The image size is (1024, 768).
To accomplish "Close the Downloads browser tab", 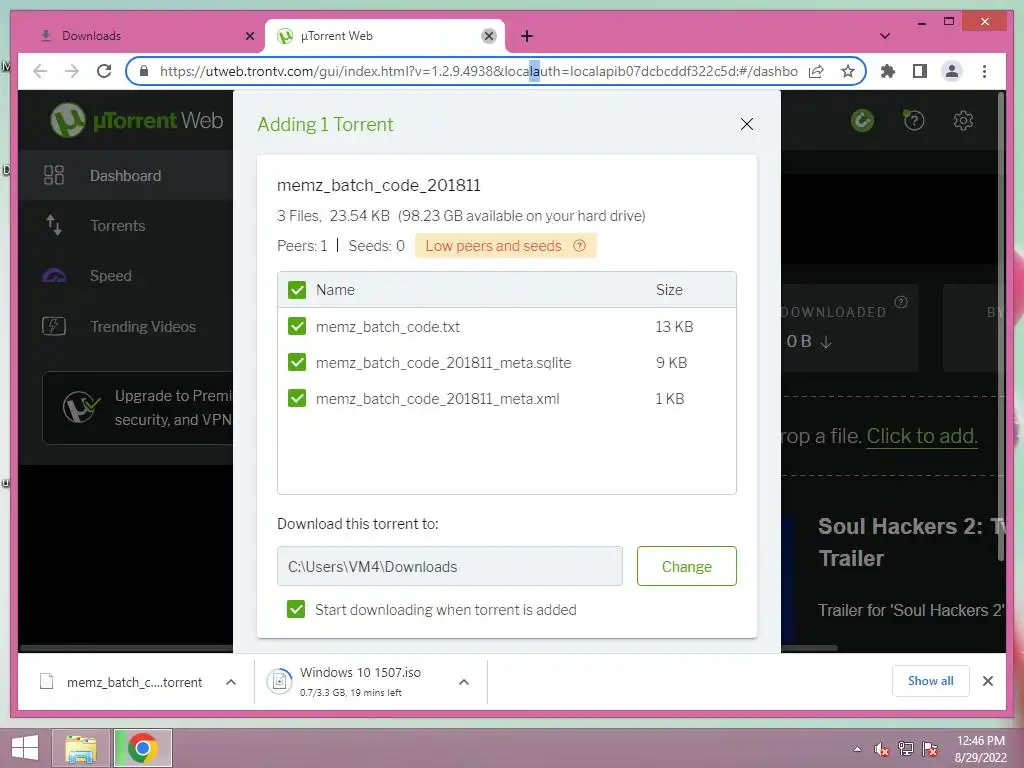I will [249, 36].
